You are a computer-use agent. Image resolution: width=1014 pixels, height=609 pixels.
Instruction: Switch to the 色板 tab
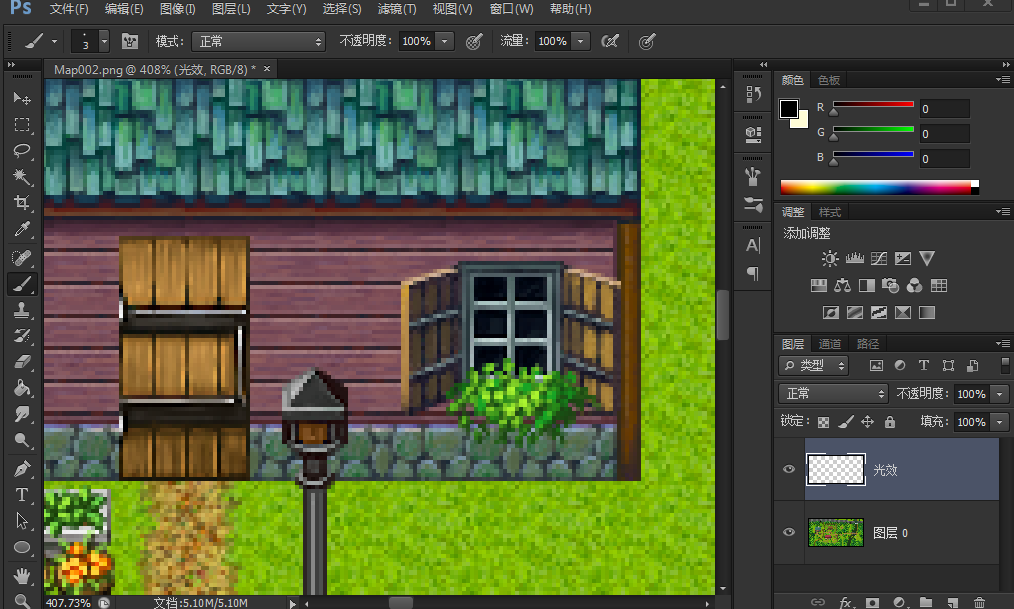pos(829,80)
